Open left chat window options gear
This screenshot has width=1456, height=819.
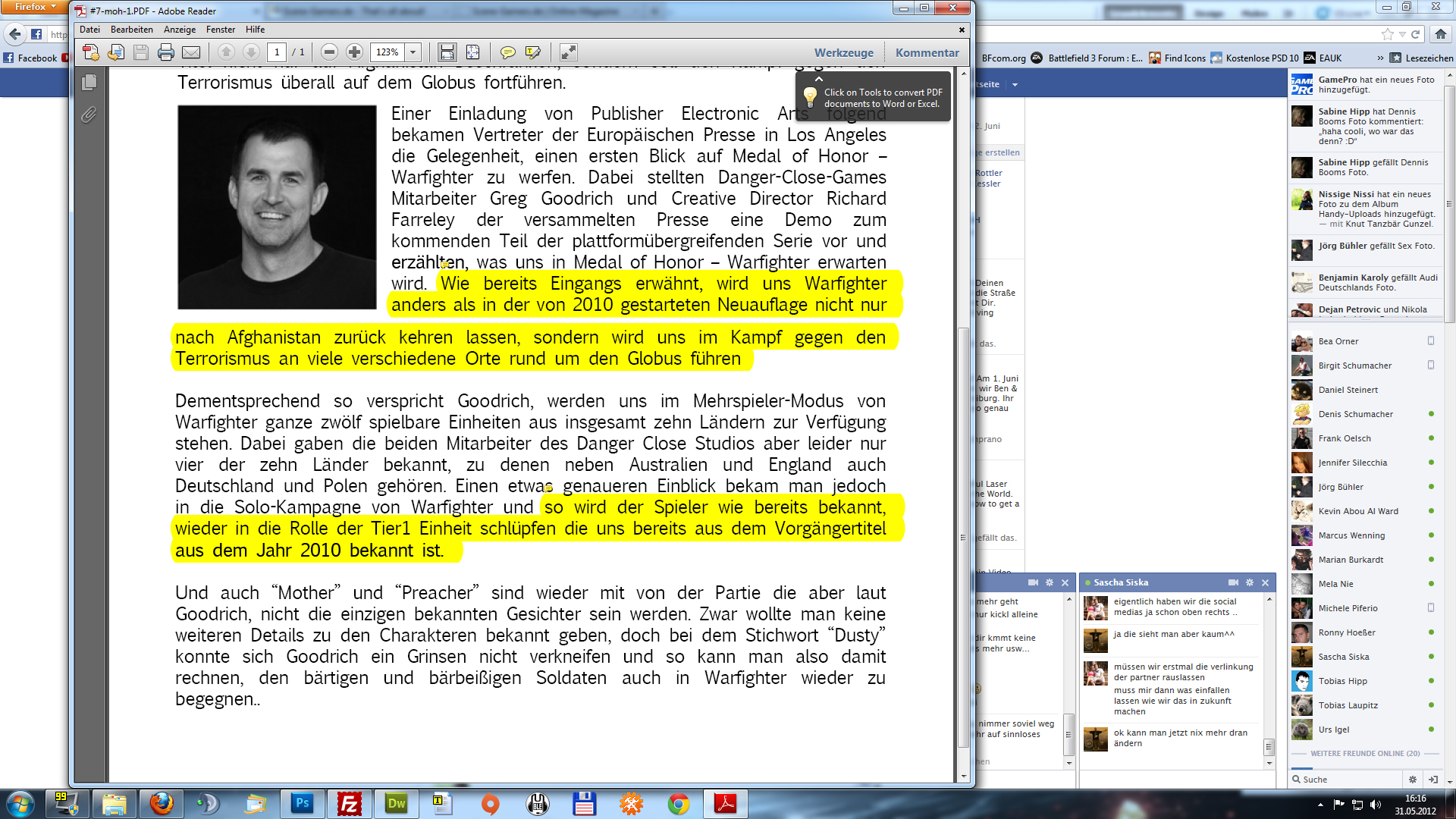(1050, 582)
